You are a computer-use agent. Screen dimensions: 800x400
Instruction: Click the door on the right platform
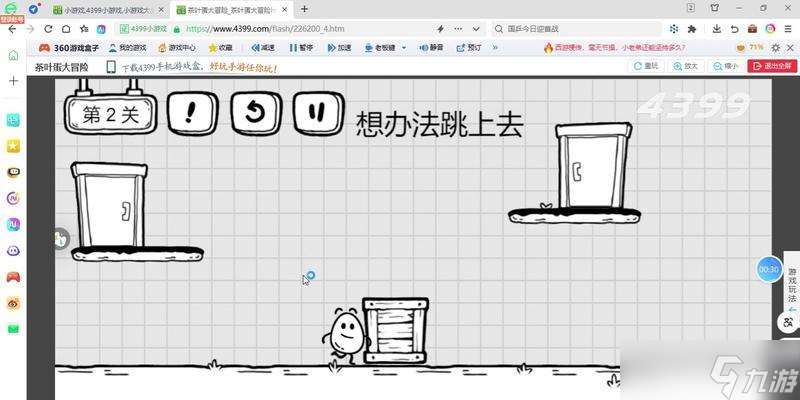(593, 165)
